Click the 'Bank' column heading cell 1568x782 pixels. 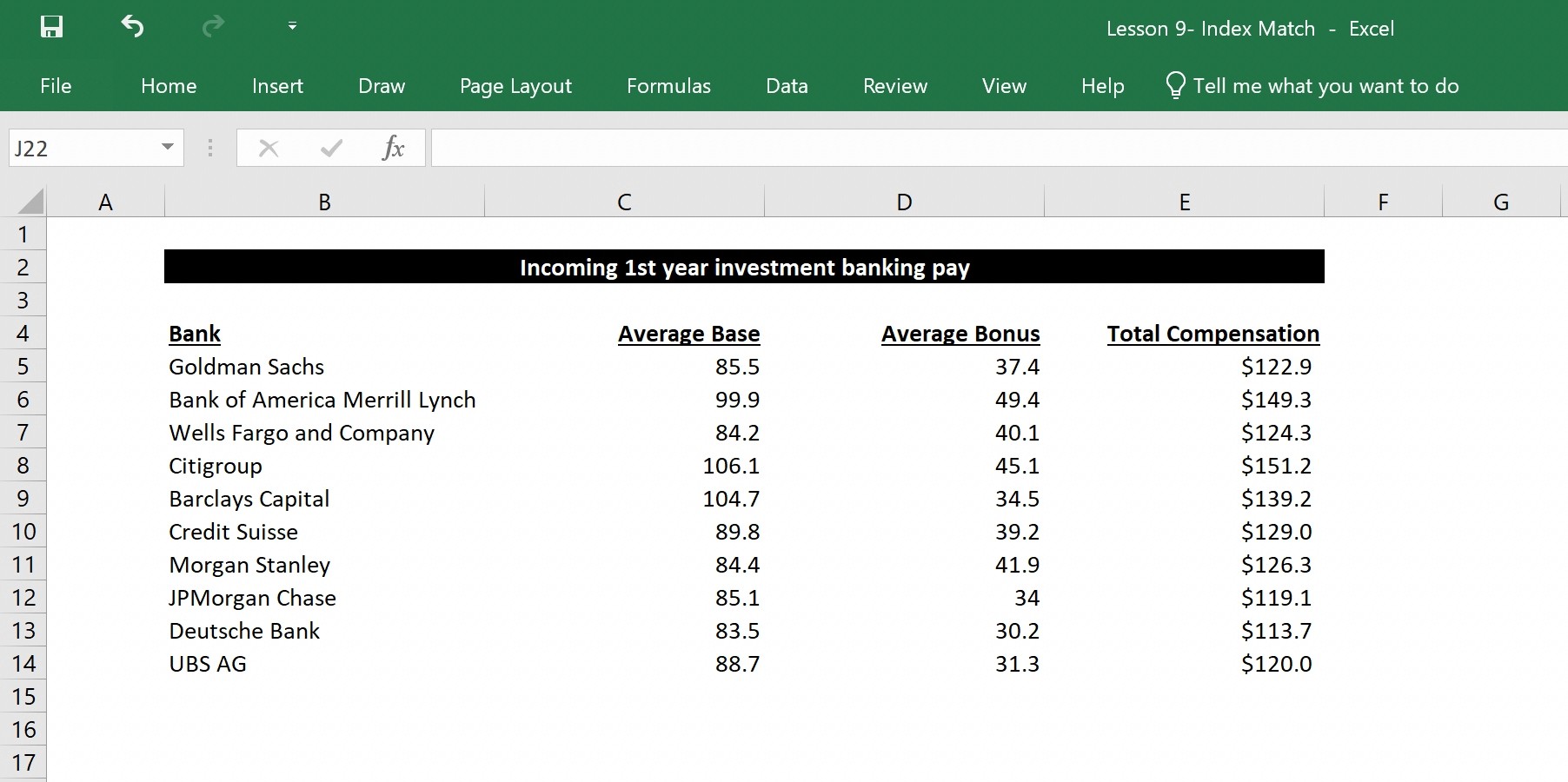point(324,334)
